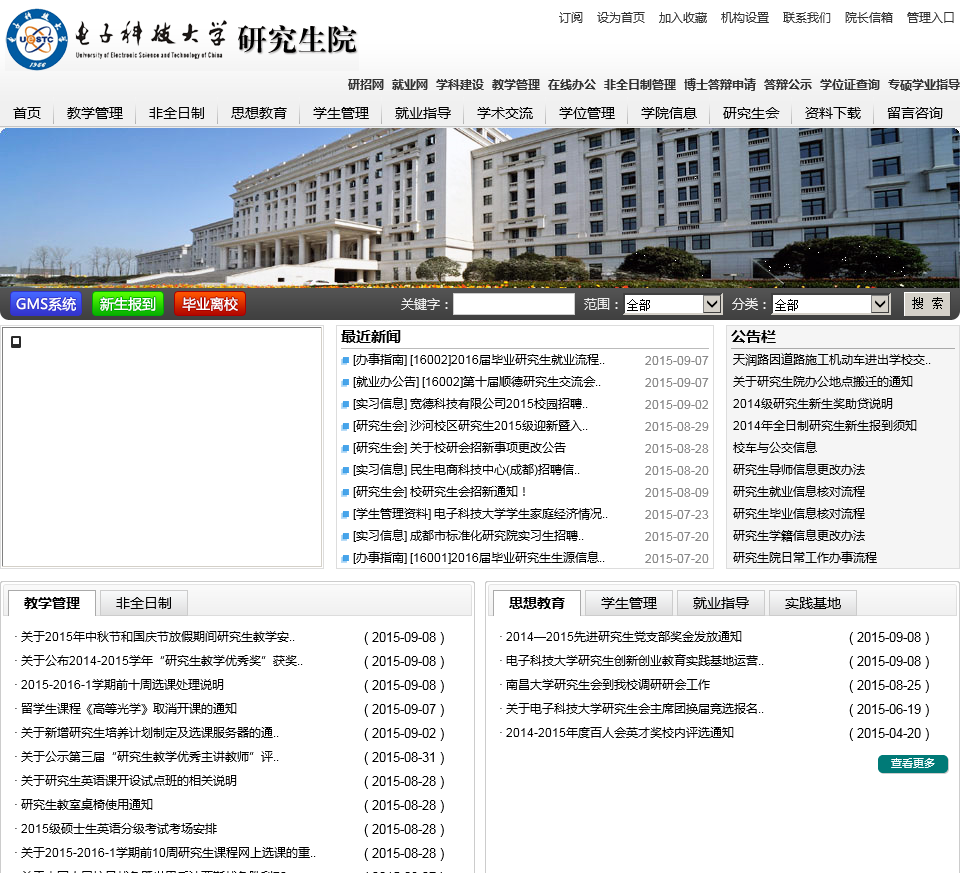Select the 思想教育 tab in lower right panel

point(537,603)
